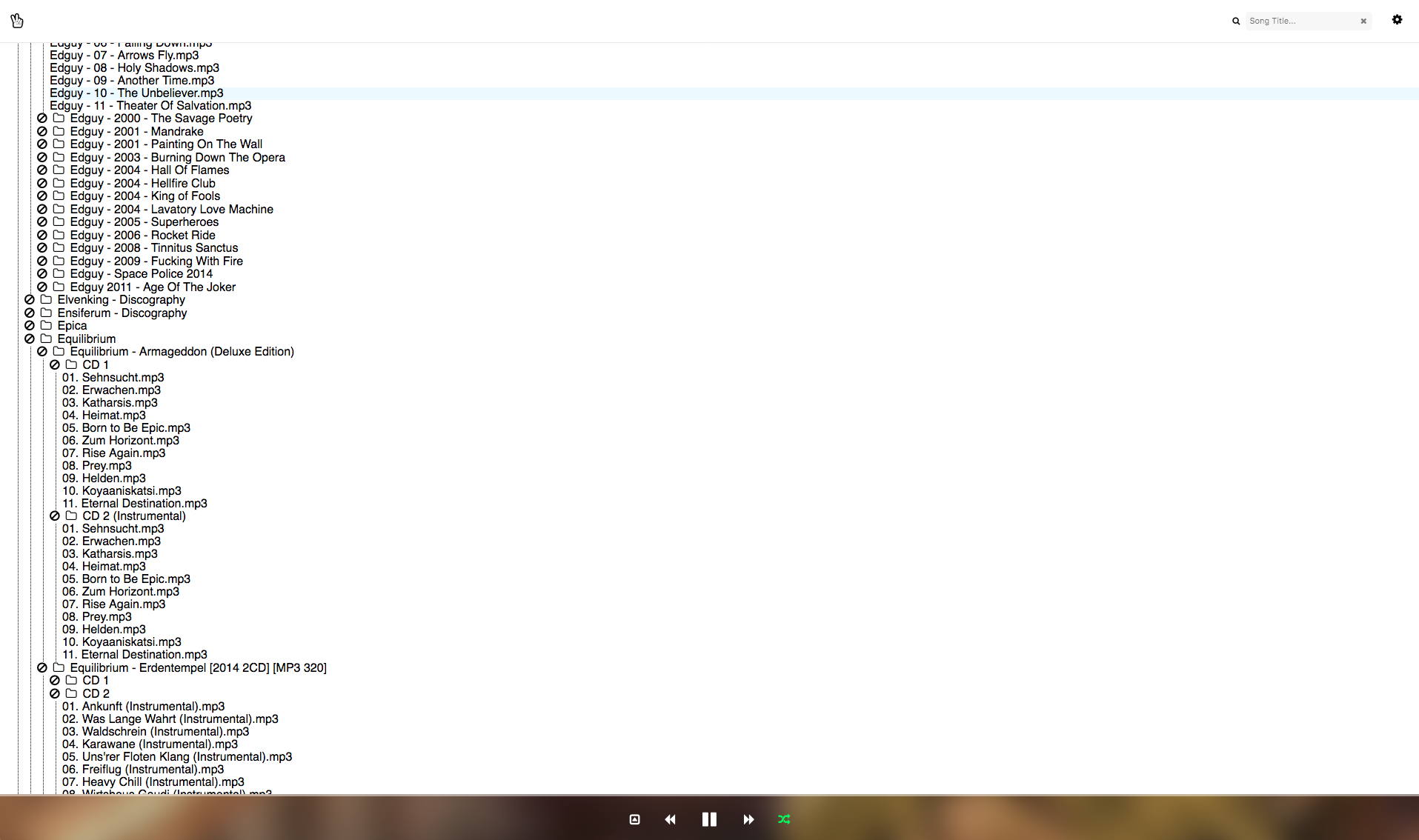1419x840 pixels.
Task: Play 05. Born to Be Epic.mp3 in CD 1
Action: pyautogui.click(x=126, y=428)
